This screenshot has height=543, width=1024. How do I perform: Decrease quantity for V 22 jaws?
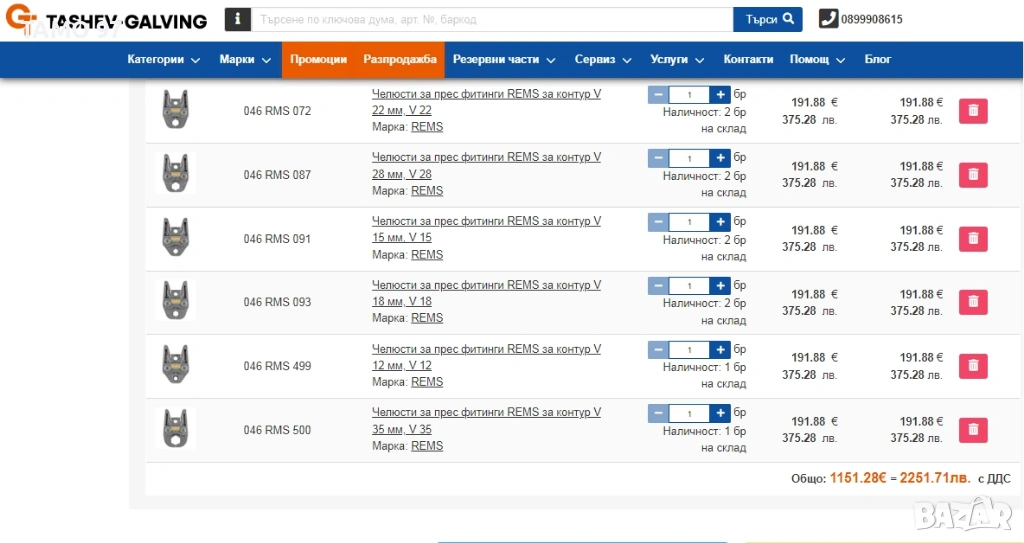(658, 95)
